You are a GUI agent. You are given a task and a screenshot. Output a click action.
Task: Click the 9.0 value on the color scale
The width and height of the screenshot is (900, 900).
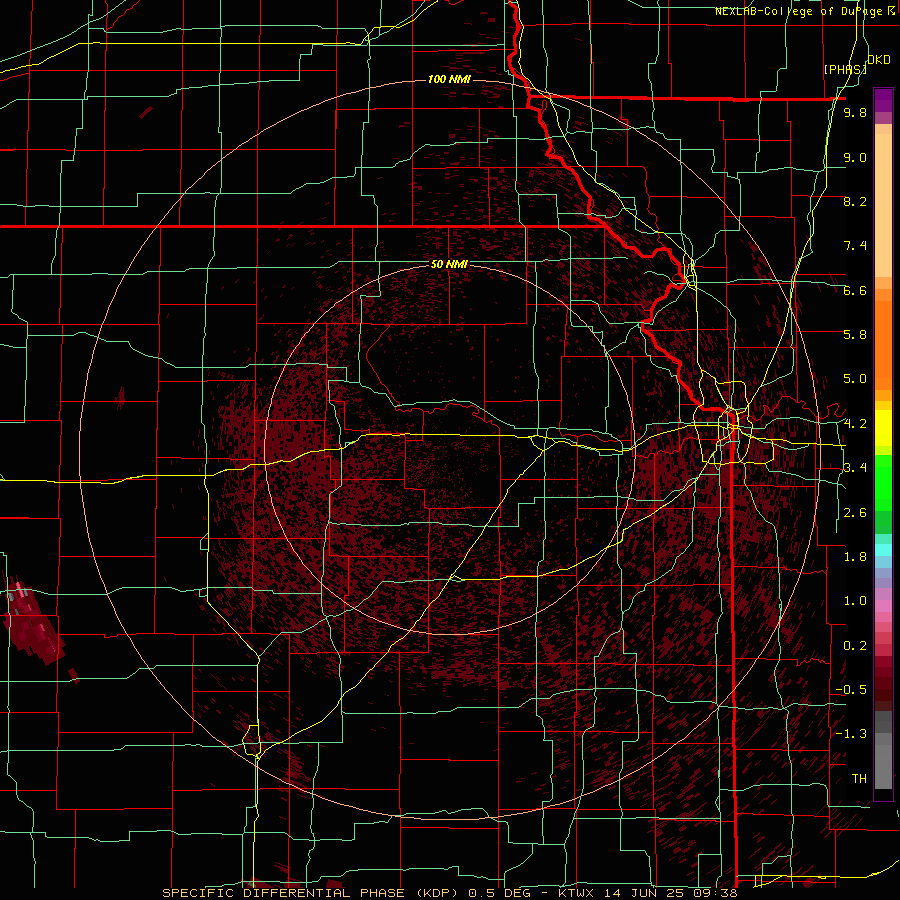855,157
